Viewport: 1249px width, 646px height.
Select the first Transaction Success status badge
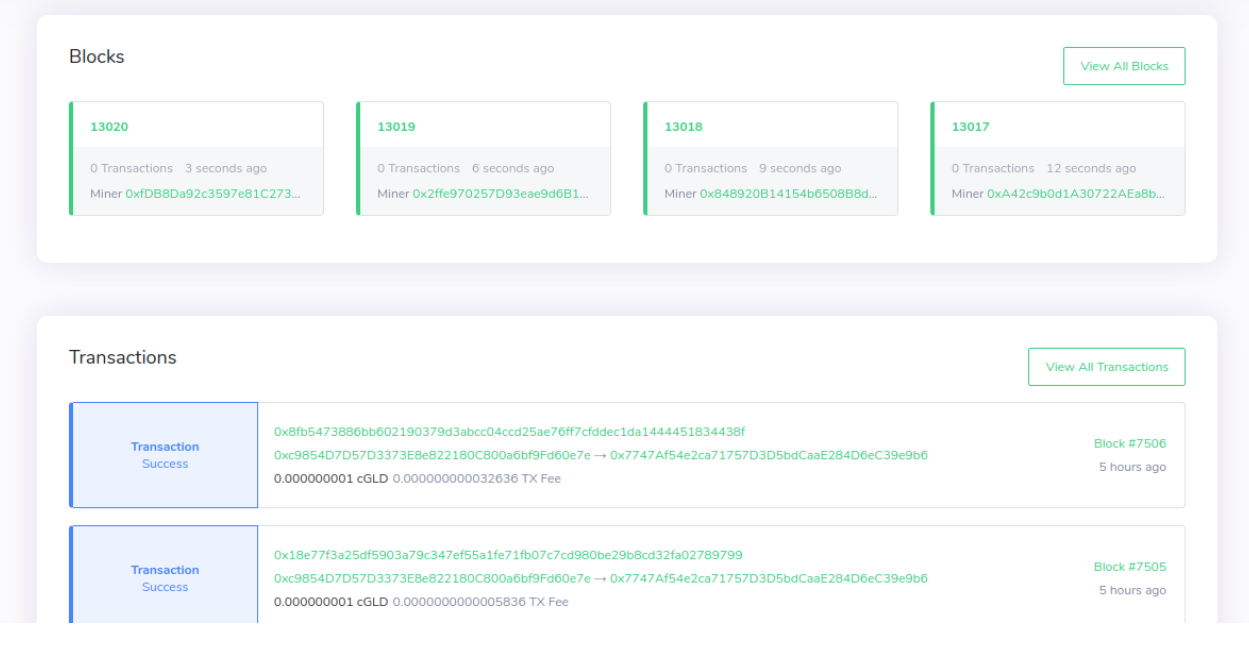[164, 454]
